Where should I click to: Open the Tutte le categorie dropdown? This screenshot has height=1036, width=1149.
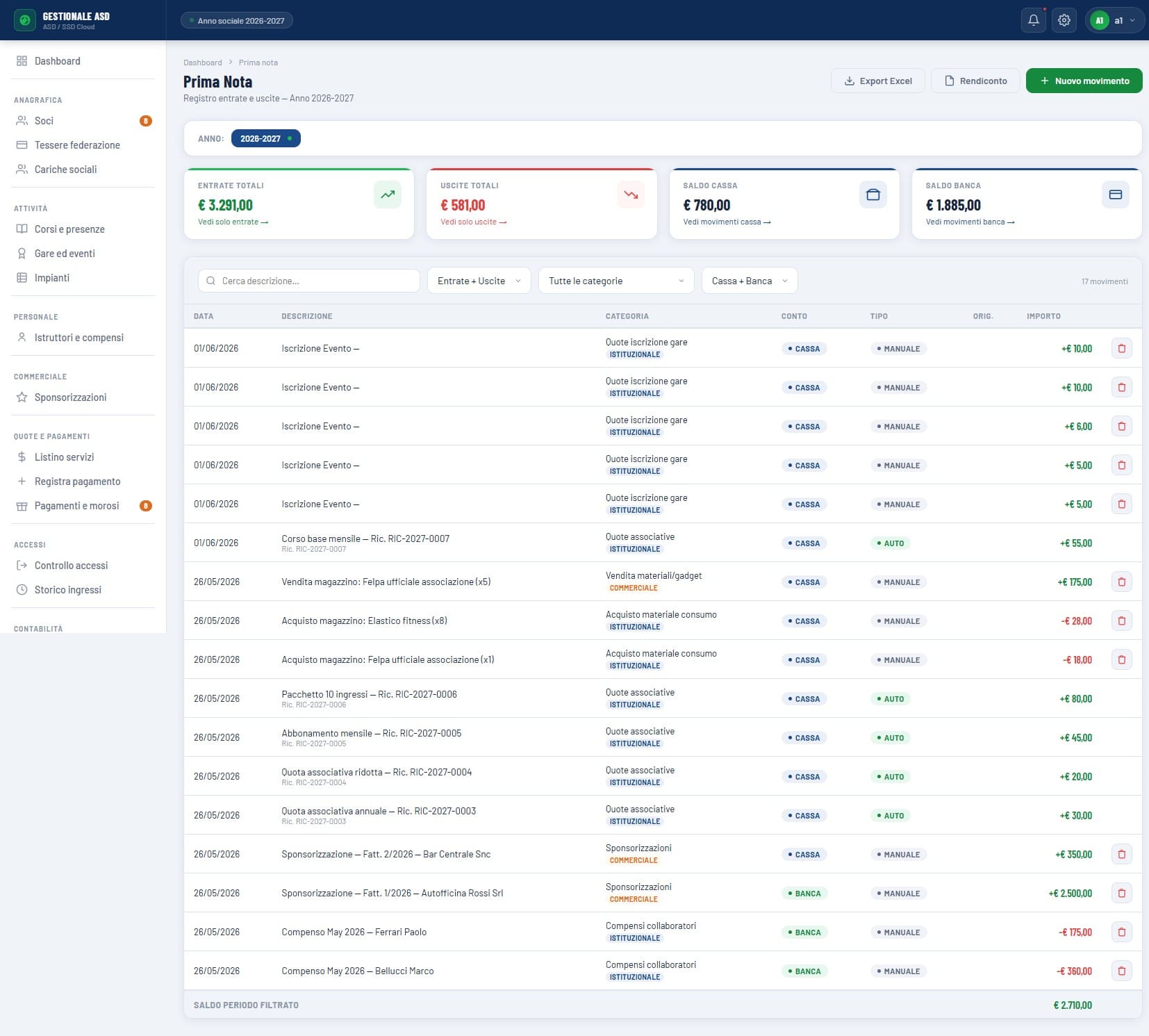(x=616, y=281)
